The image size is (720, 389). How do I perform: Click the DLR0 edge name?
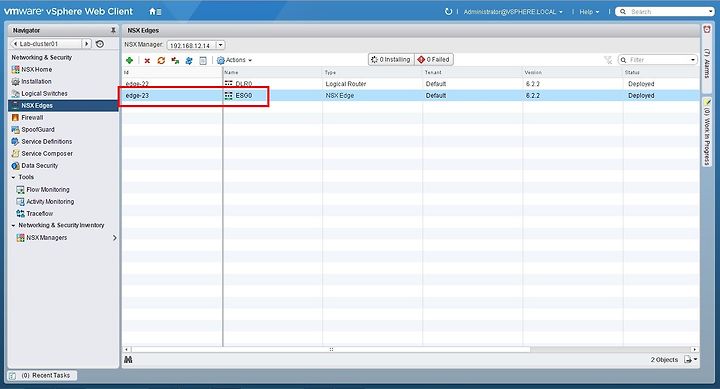(243, 84)
